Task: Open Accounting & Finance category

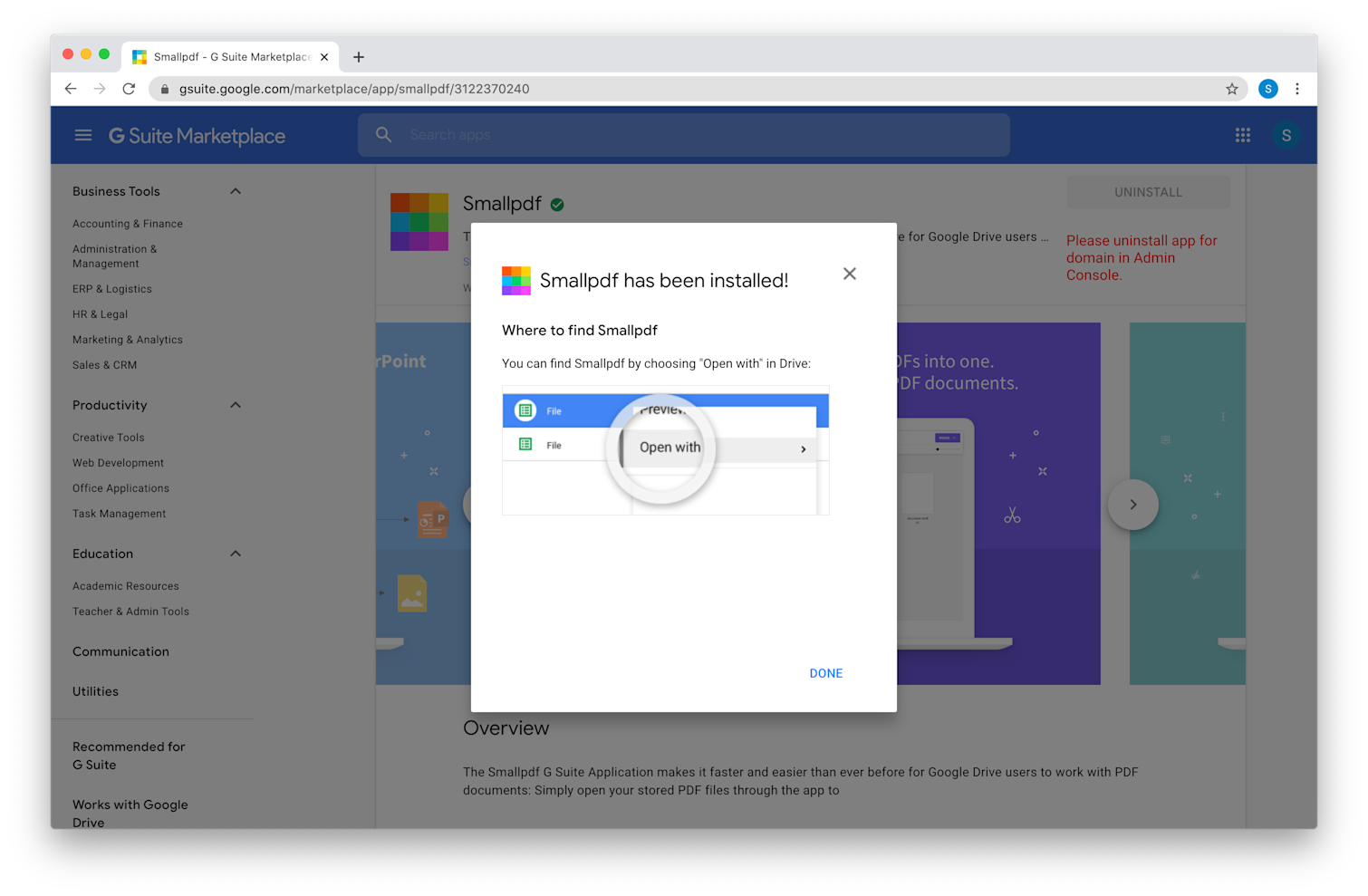Action: pyautogui.click(x=128, y=224)
